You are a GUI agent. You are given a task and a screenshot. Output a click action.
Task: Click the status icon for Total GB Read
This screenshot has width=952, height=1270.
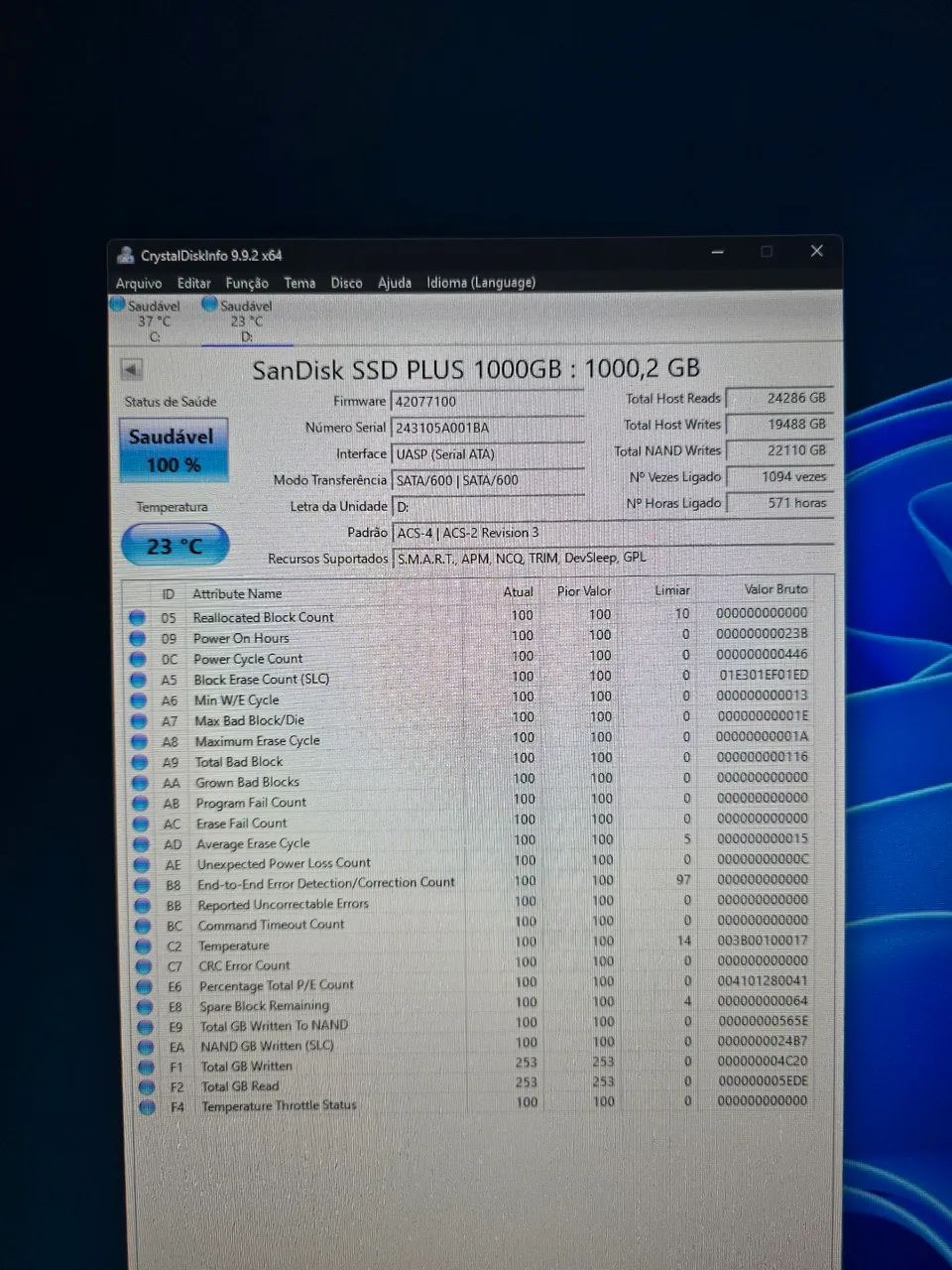point(149,1087)
